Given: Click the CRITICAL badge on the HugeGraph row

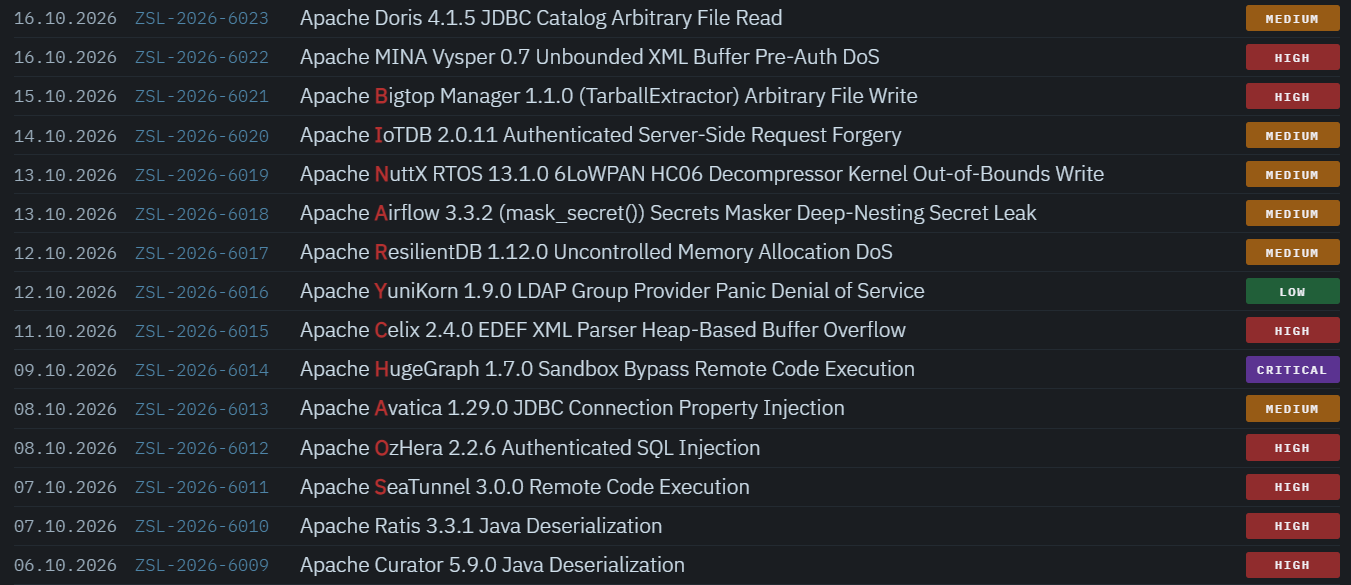Looking at the screenshot, I should click(x=1292, y=370).
